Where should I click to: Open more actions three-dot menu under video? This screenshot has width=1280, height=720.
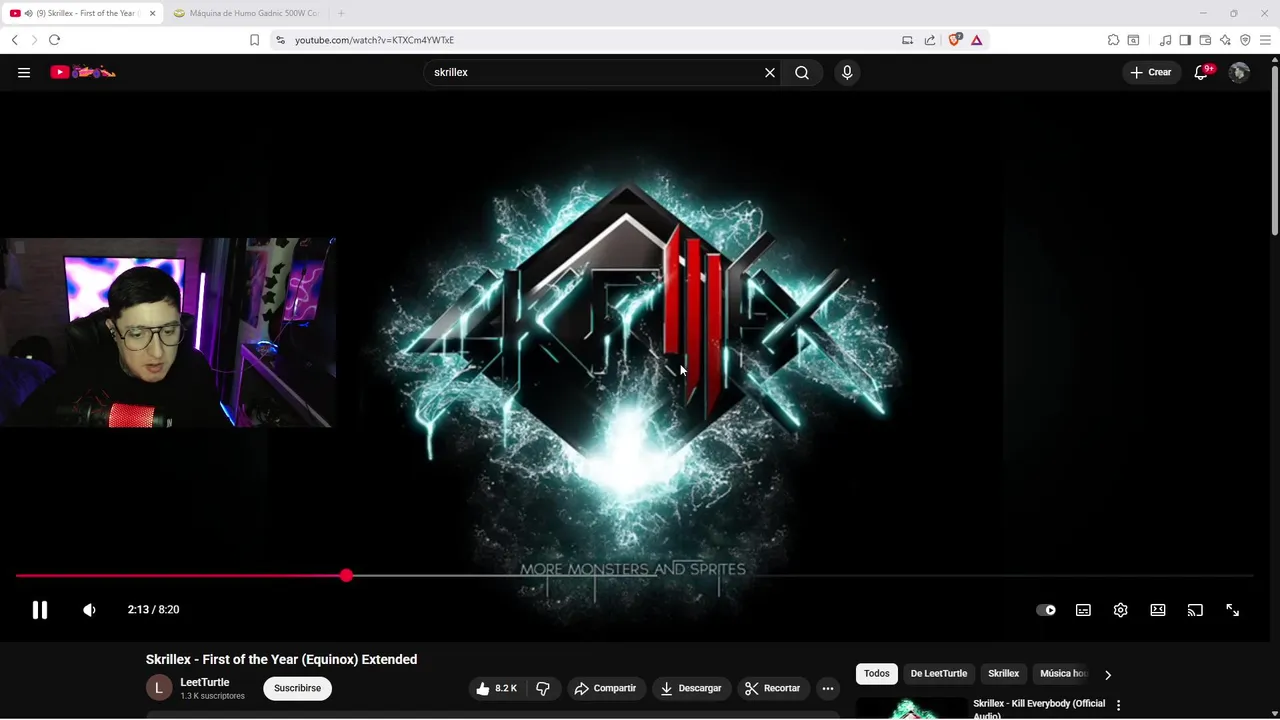click(x=828, y=688)
